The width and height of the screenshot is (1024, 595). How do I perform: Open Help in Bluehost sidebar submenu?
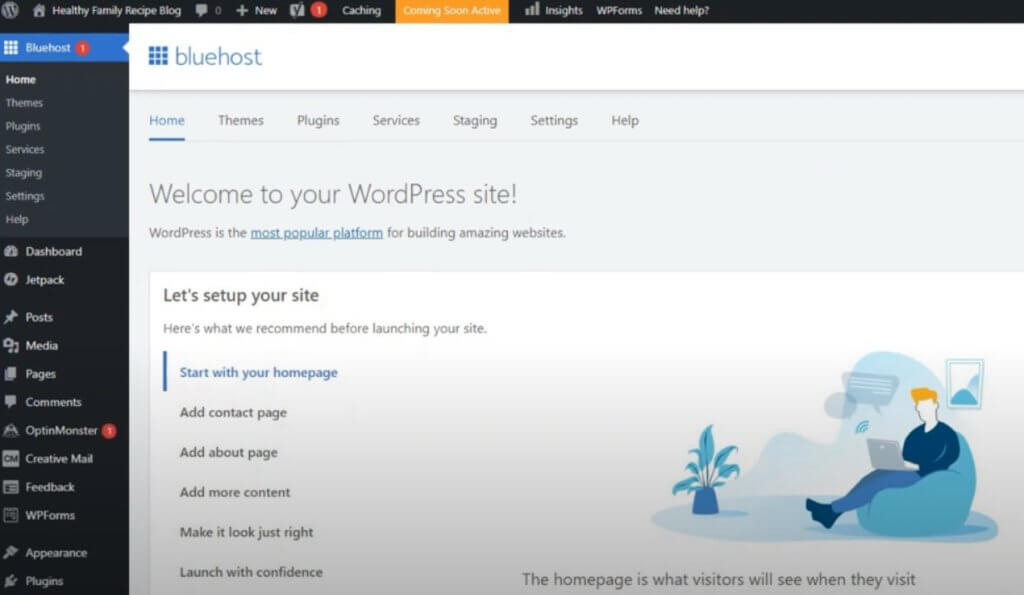pos(17,219)
